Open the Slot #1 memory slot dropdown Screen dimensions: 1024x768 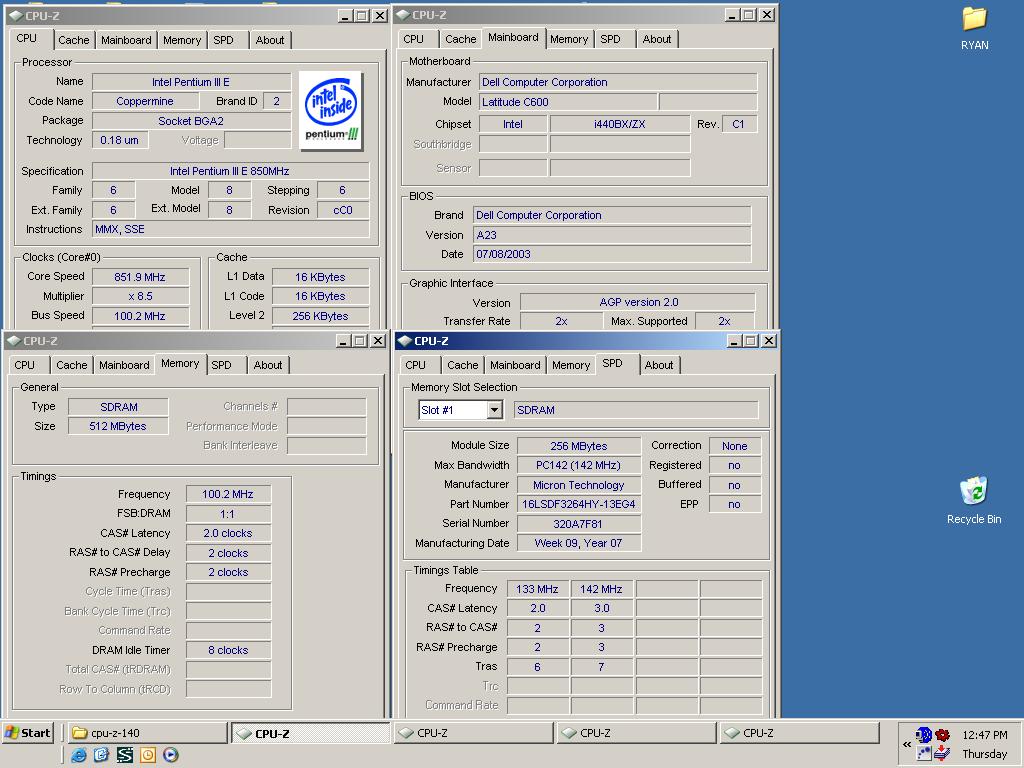click(x=494, y=410)
